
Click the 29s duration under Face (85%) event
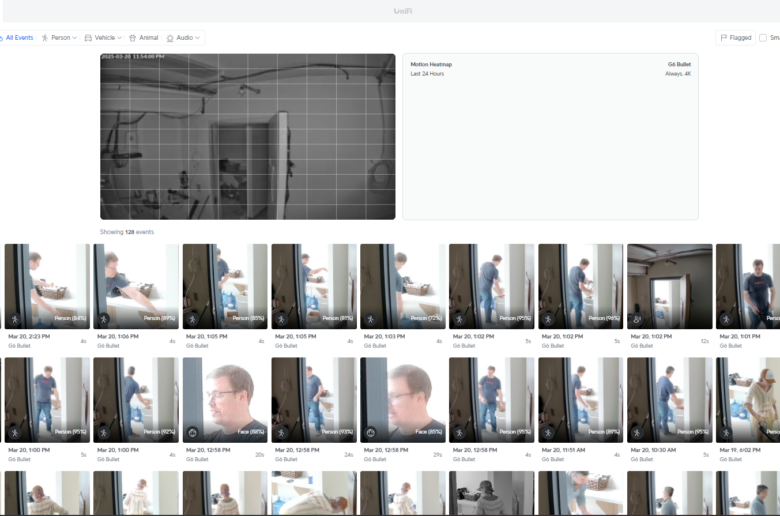point(437,455)
